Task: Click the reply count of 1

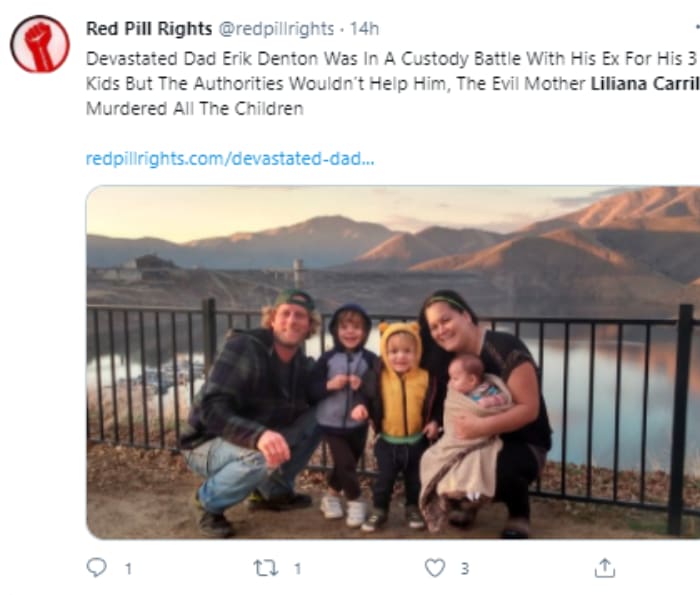Action: click(127, 568)
